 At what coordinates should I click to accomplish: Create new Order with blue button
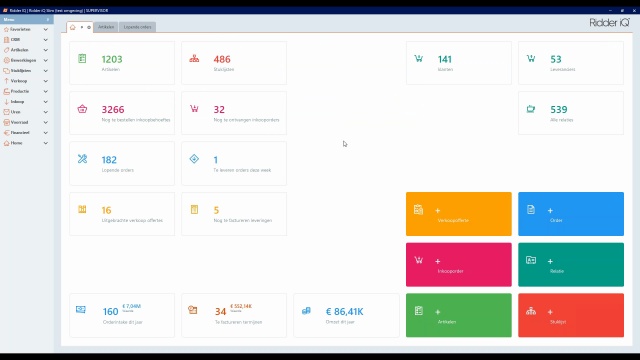(x=571, y=214)
